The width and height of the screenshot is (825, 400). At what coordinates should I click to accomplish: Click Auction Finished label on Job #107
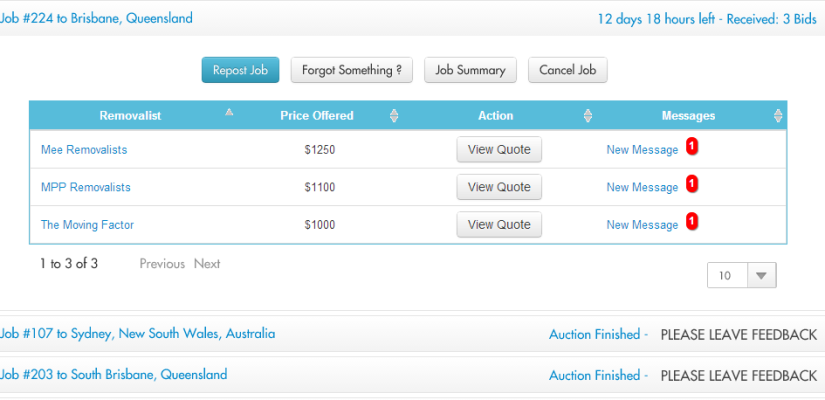[595, 334]
